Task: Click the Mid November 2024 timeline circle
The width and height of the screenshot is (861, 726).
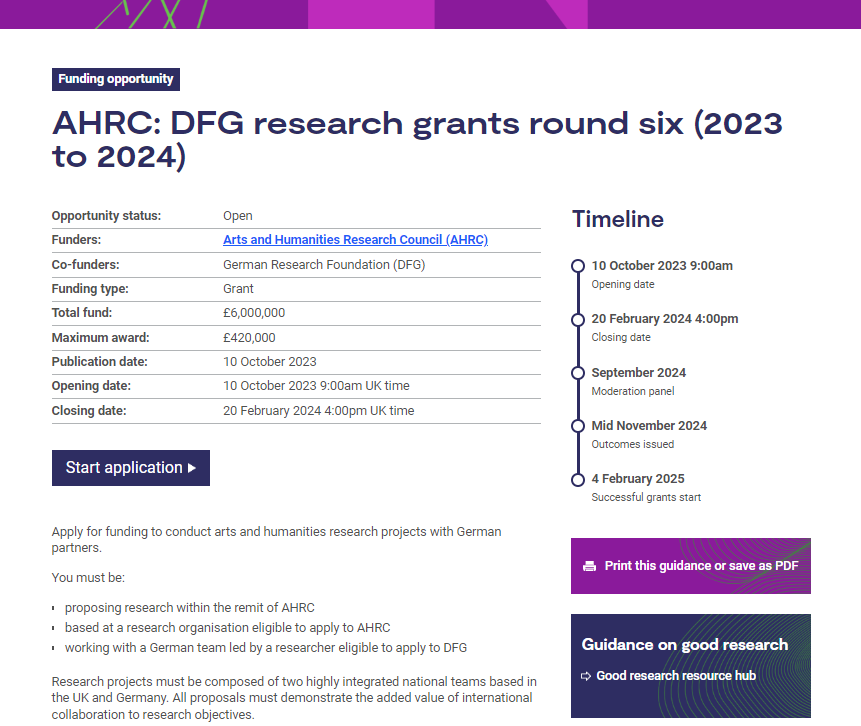Action: click(578, 426)
